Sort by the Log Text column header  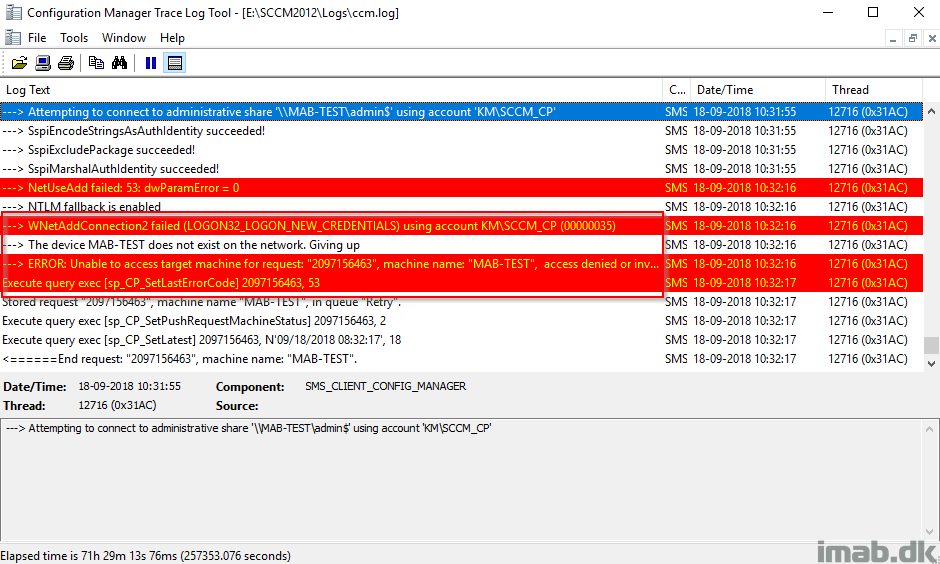331,90
